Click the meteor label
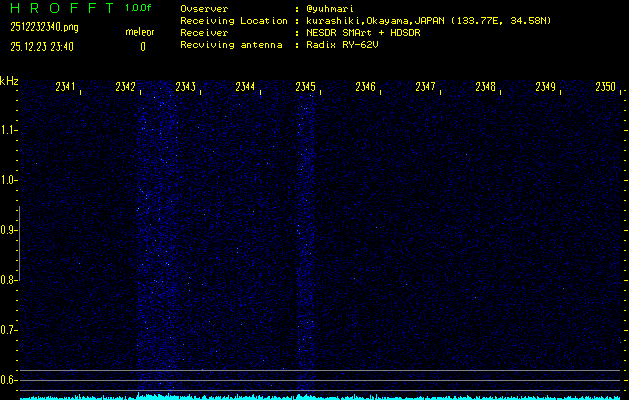 (x=140, y=32)
